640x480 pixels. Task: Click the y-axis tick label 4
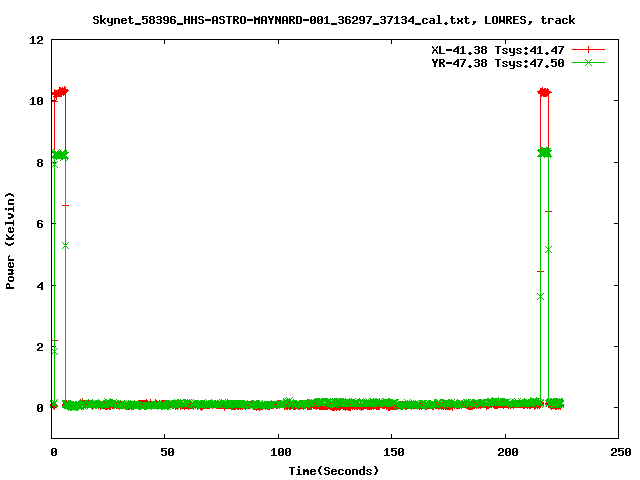40,286
